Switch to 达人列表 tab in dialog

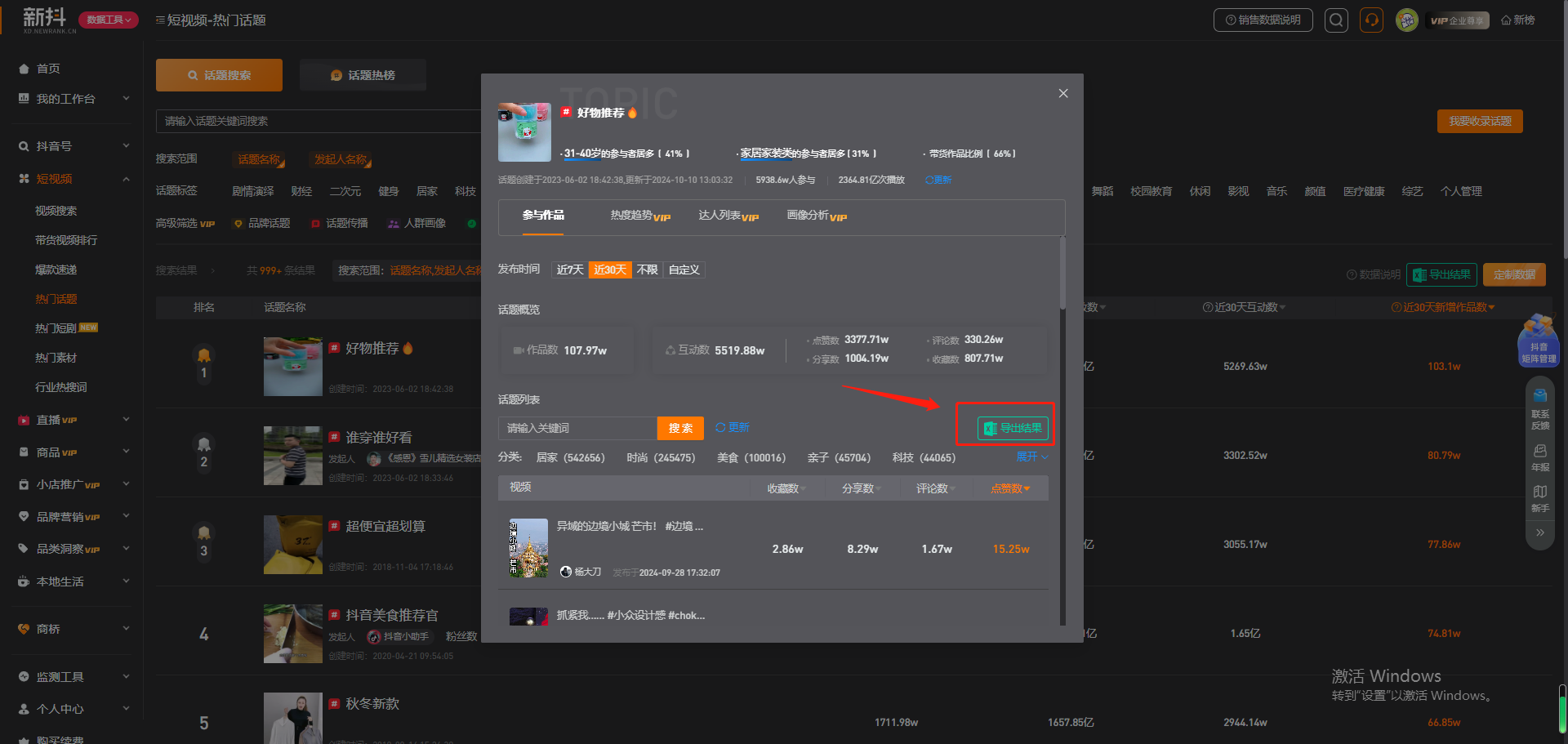click(728, 216)
